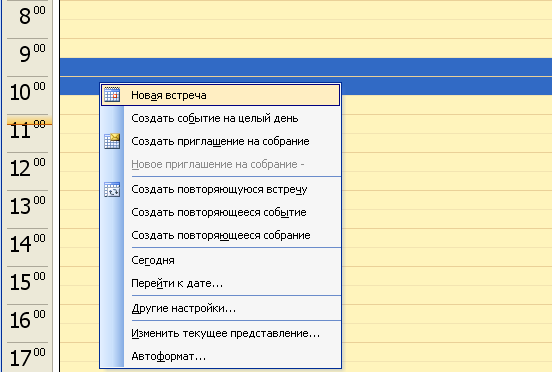Screen dimensions: 560x372
Task: Select 'Создать повторяющуюся встречу'
Action: [x=220, y=189]
